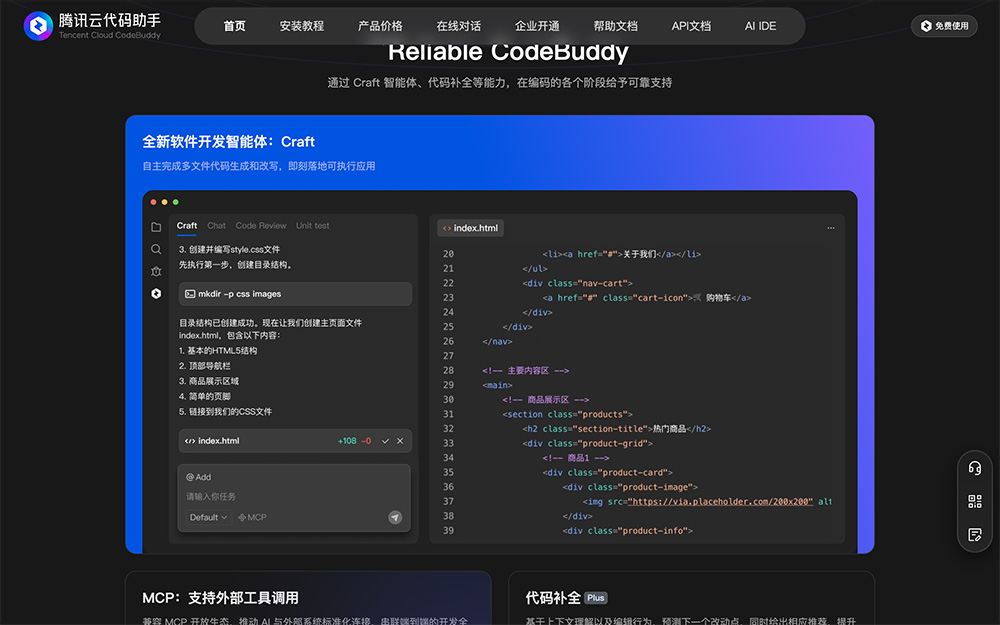Click the section class="products" code line
The height and width of the screenshot is (625, 1000).
point(568,414)
